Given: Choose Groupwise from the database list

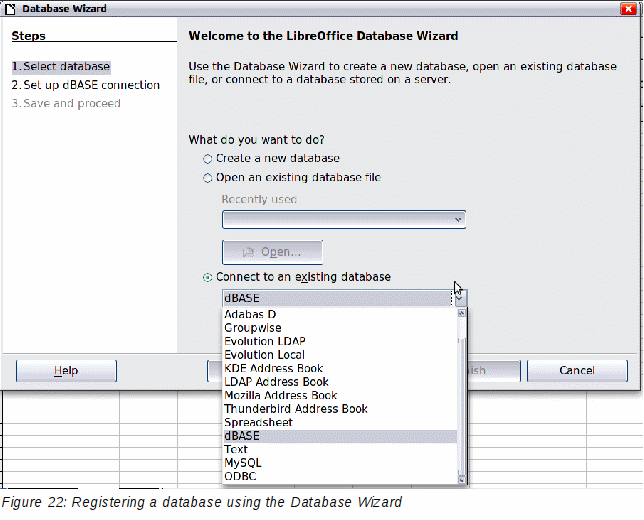Looking at the screenshot, I should pyautogui.click(x=340, y=328).
